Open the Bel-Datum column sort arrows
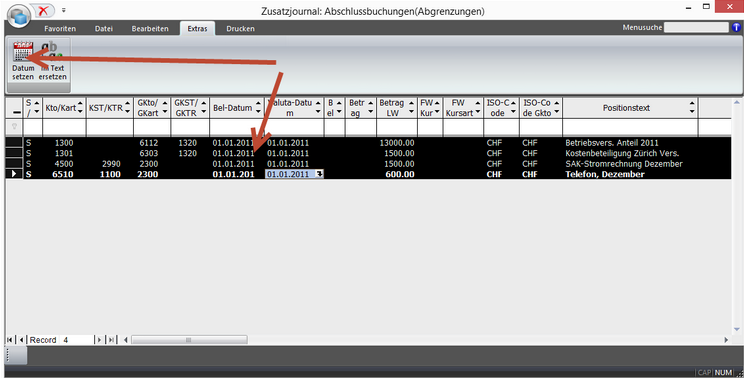 coord(258,108)
